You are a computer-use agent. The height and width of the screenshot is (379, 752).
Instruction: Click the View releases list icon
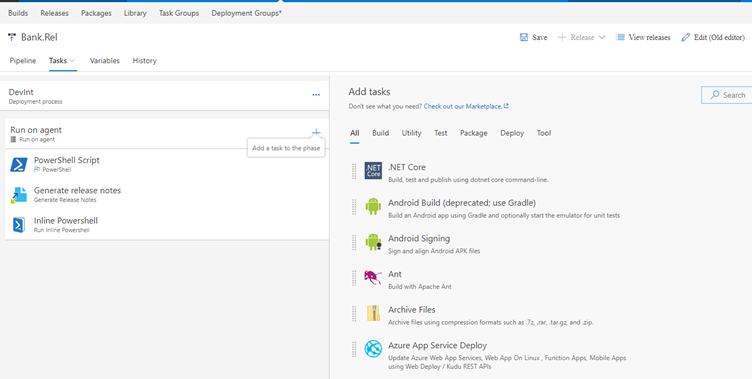[x=620, y=37]
